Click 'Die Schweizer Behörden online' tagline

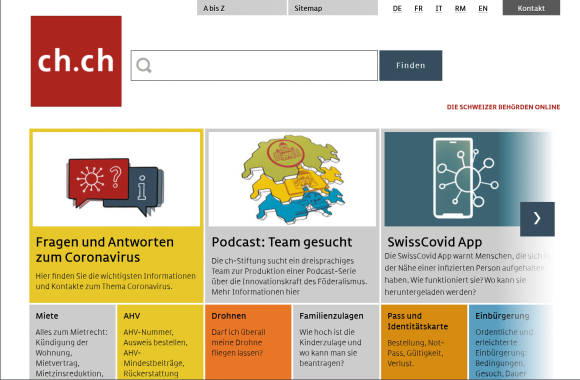pos(503,107)
